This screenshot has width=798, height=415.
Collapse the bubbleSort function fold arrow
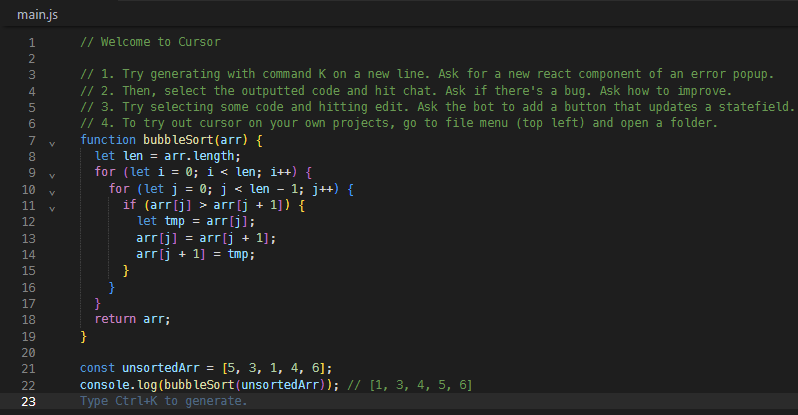tap(51, 141)
